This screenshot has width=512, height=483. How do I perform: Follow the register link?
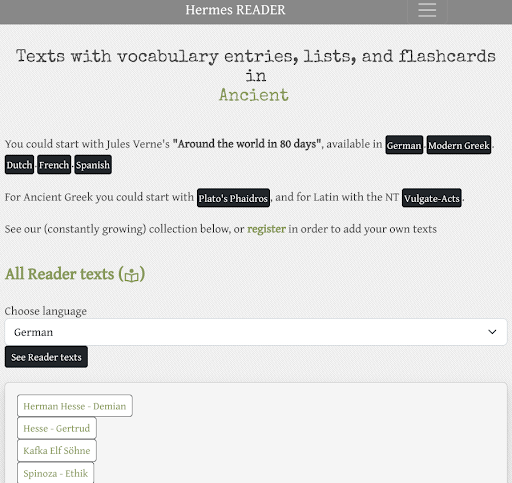[x=266, y=229]
